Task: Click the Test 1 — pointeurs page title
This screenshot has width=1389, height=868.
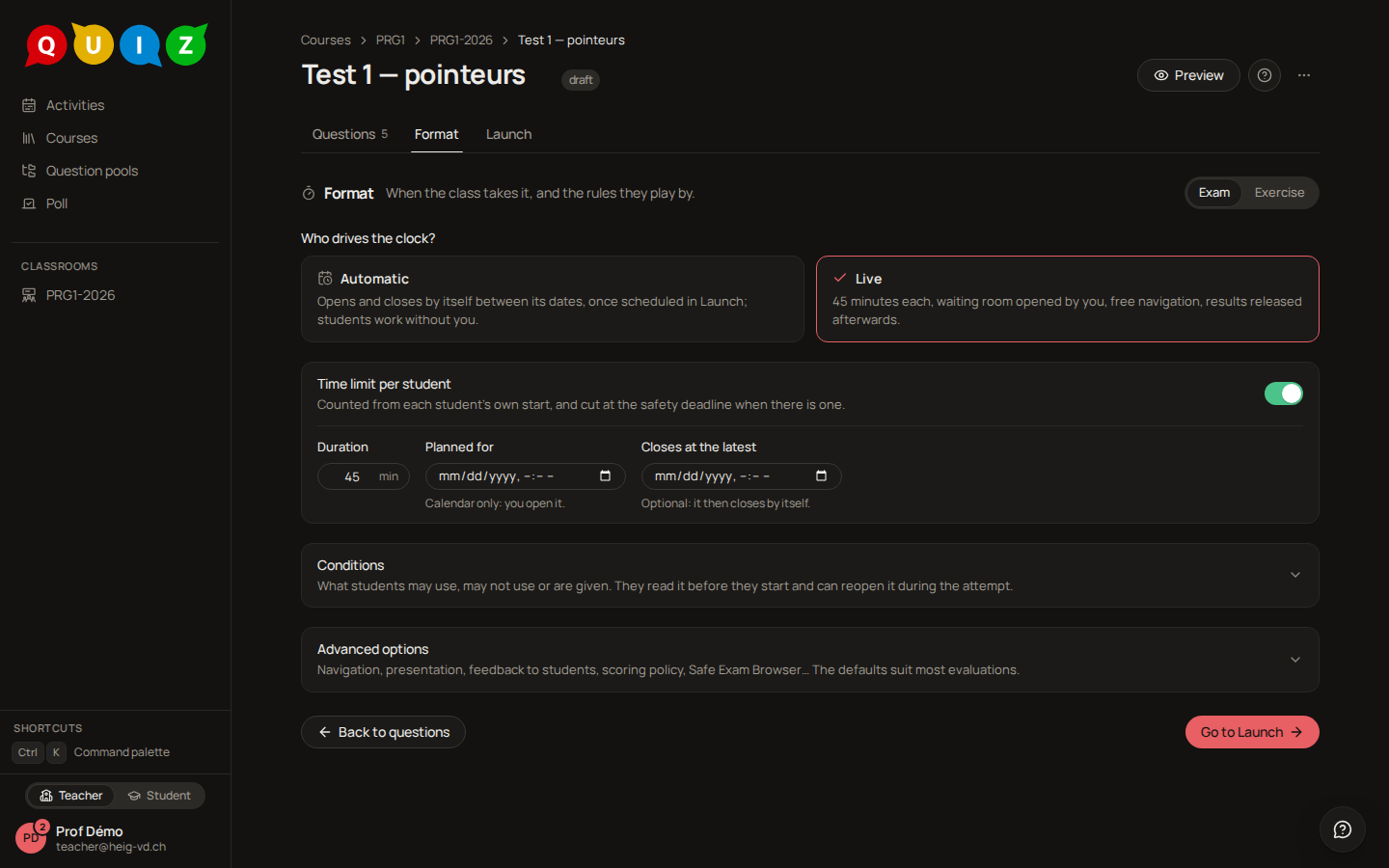Action: point(414,75)
